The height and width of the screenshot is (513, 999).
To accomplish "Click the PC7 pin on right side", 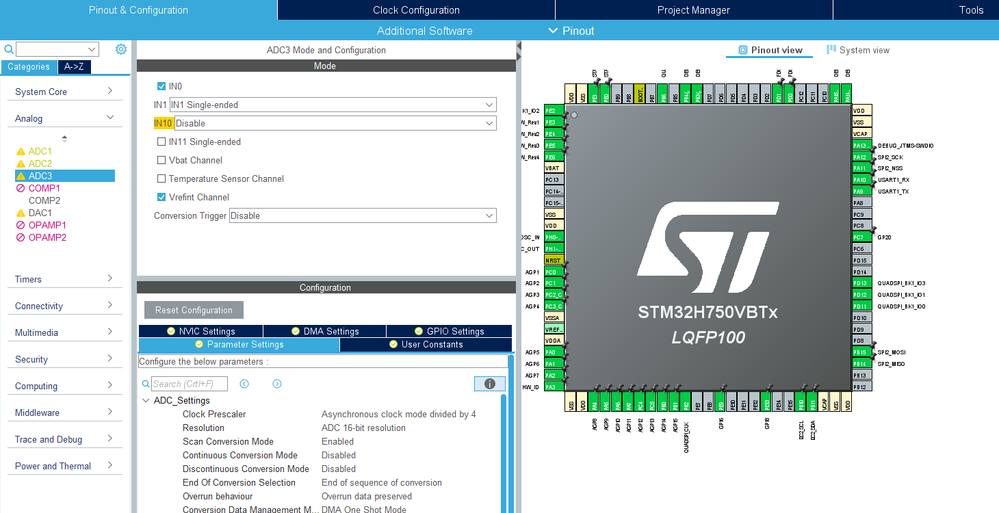I will coord(861,238).
